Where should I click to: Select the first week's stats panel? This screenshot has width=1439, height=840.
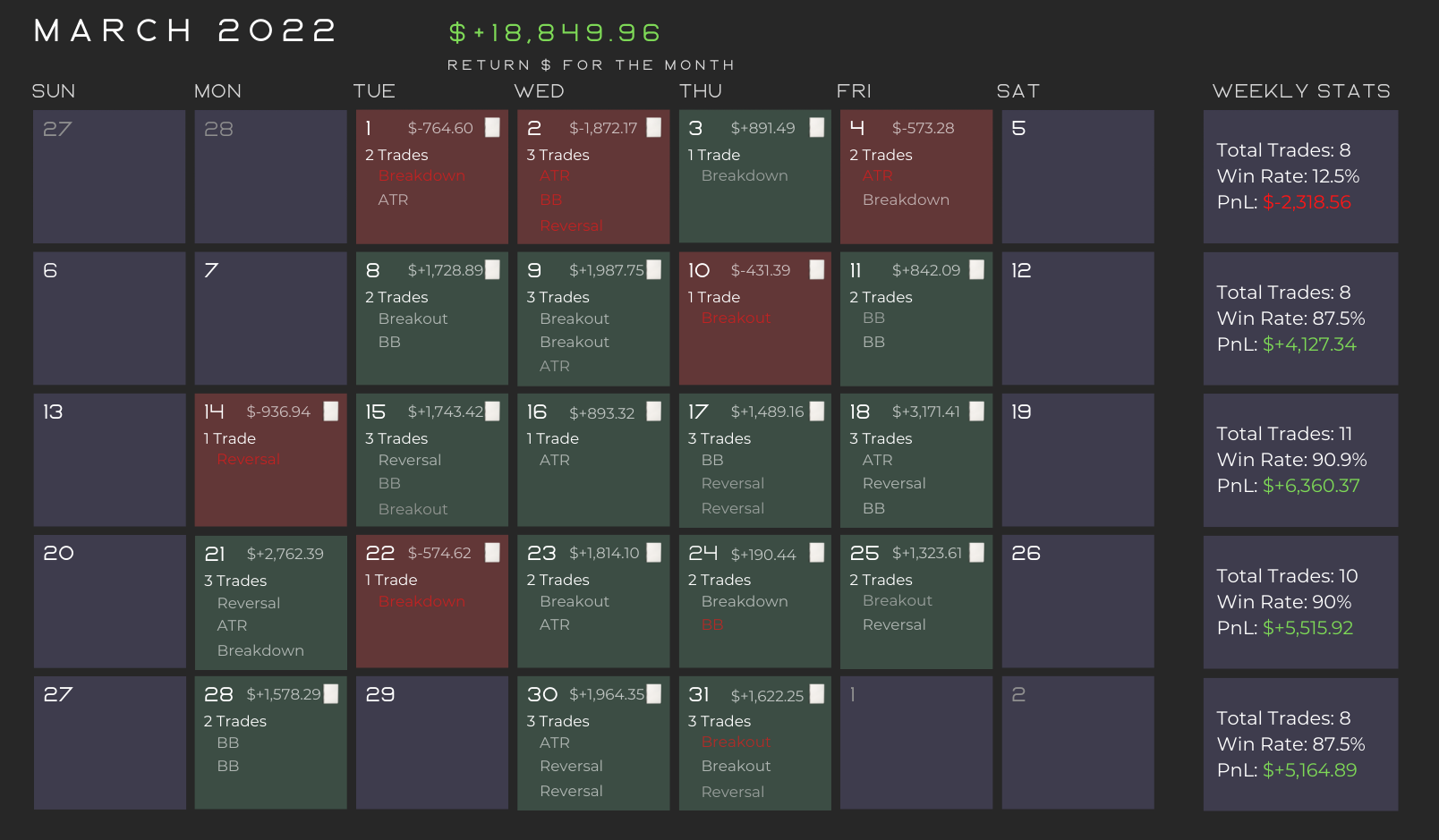pos(1300,176)
